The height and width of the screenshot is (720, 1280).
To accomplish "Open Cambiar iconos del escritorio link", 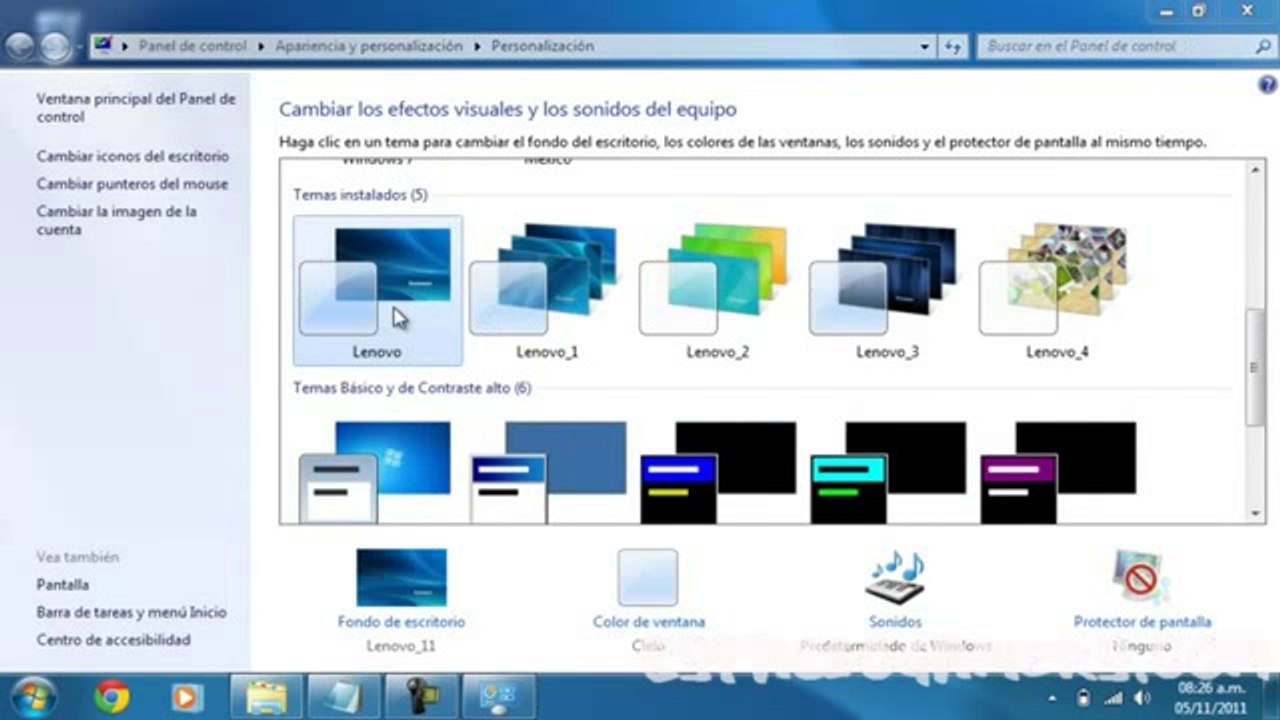I will click(132, 156).
